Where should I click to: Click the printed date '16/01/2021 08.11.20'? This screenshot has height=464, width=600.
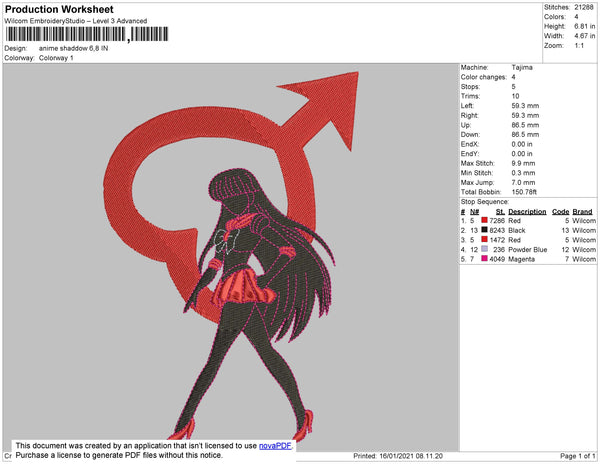coord(411,456)
